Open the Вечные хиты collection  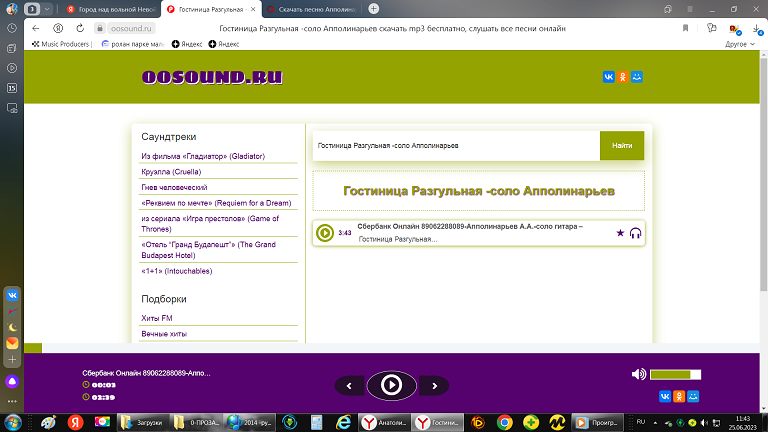(x=164, y=334)
